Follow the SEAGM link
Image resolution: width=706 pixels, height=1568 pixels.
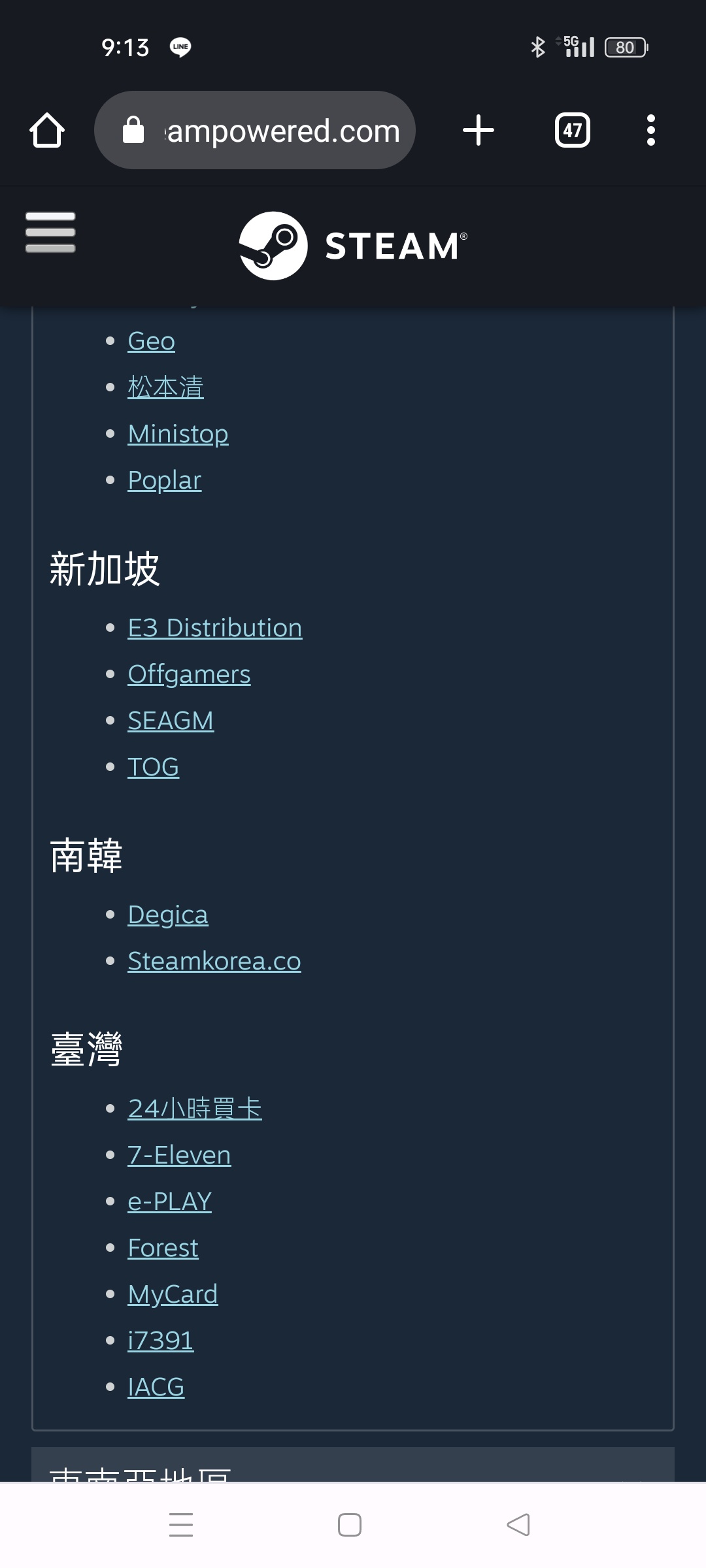(x=171, y=721)
